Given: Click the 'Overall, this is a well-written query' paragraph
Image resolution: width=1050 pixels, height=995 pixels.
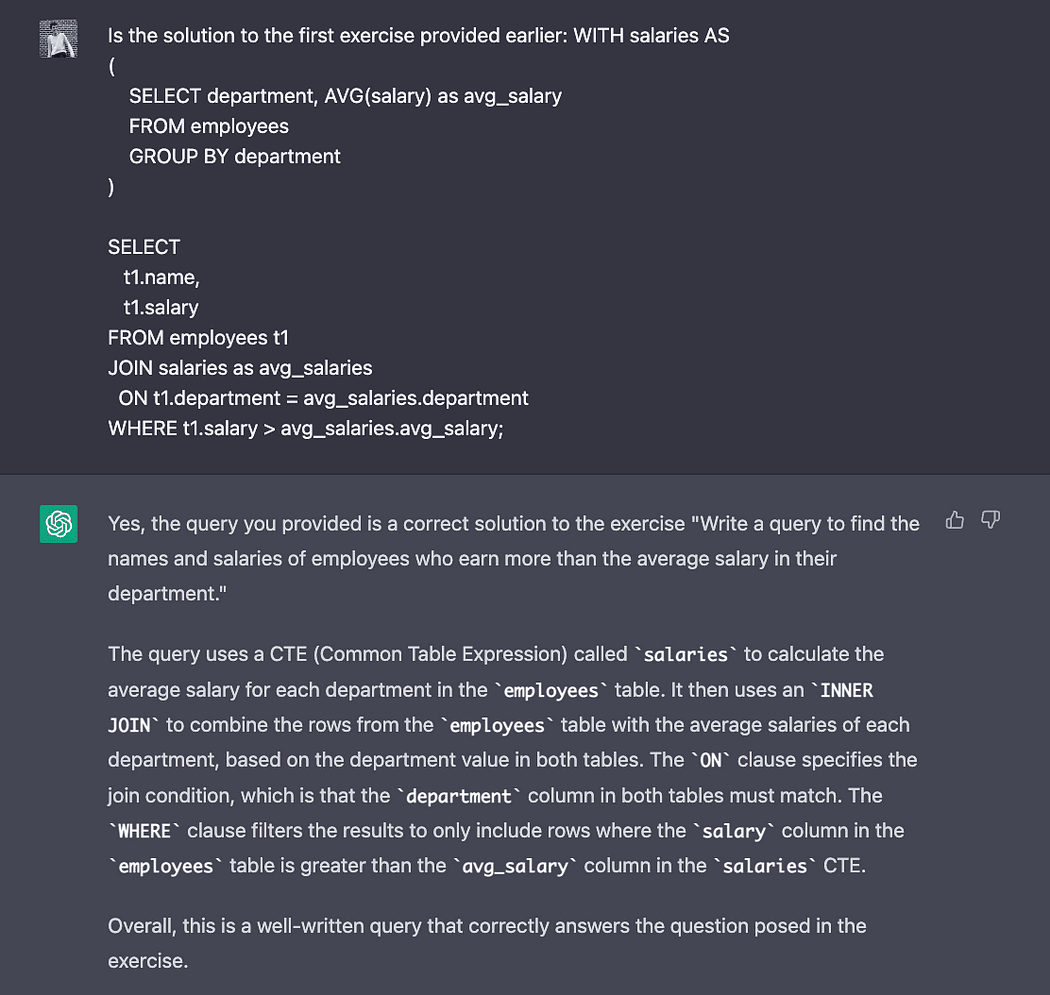Looking at the screenshot, I should 486,926.
